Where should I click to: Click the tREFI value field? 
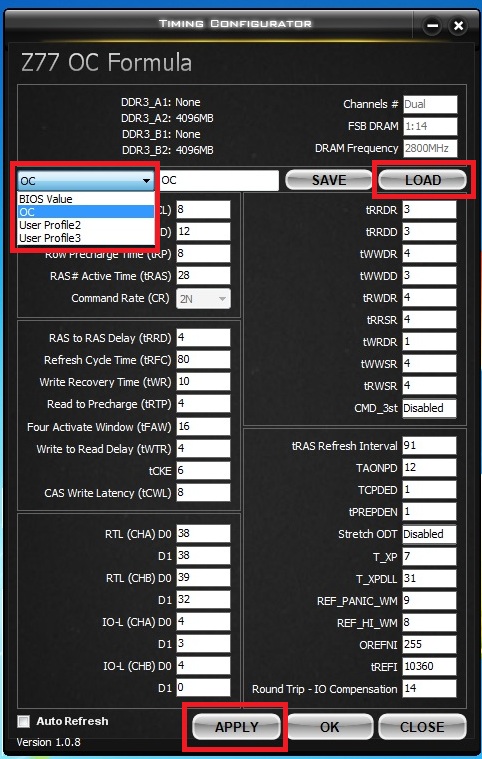[429, 667]
